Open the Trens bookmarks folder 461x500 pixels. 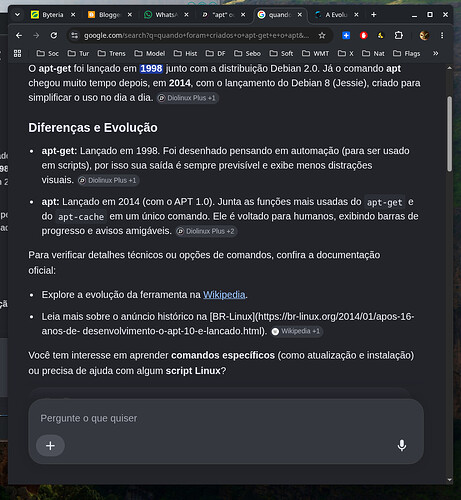pos(112,53)
